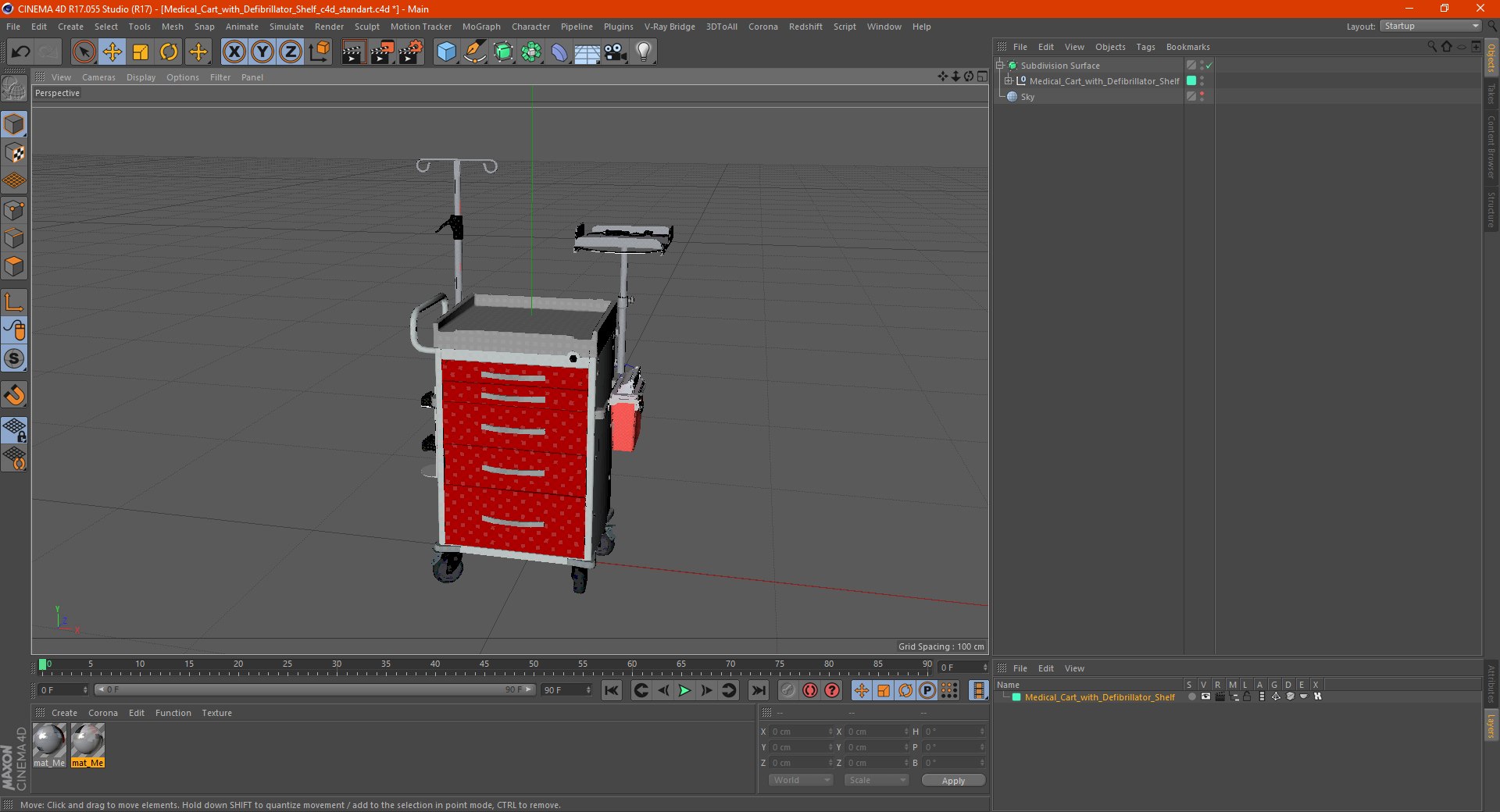Open the Structure side tab
Viewport: 1500px width, 812px height.
tap(1491, 209)
